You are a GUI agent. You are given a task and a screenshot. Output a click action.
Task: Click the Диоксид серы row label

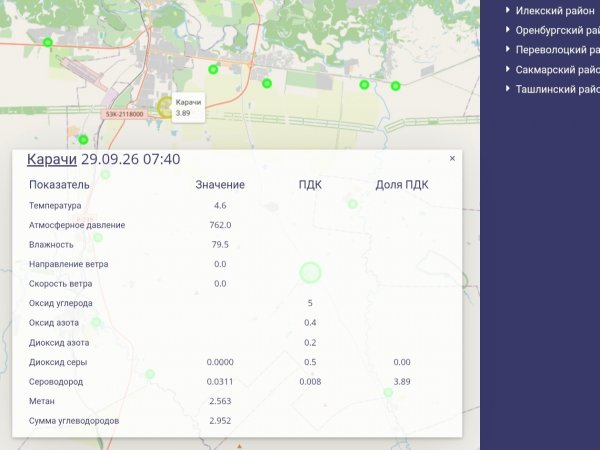[58, 362]
